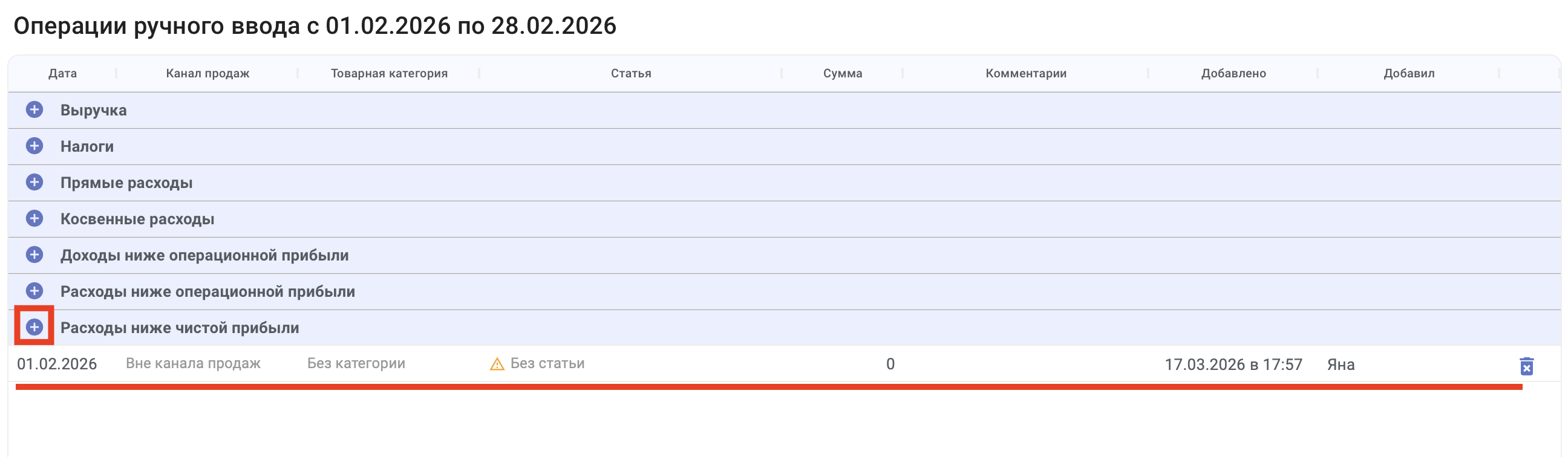Edit the date 01.02.2026 cell
Viewport: 1568px width, 457px height.
pyautogui.click(x=57, y=364)
